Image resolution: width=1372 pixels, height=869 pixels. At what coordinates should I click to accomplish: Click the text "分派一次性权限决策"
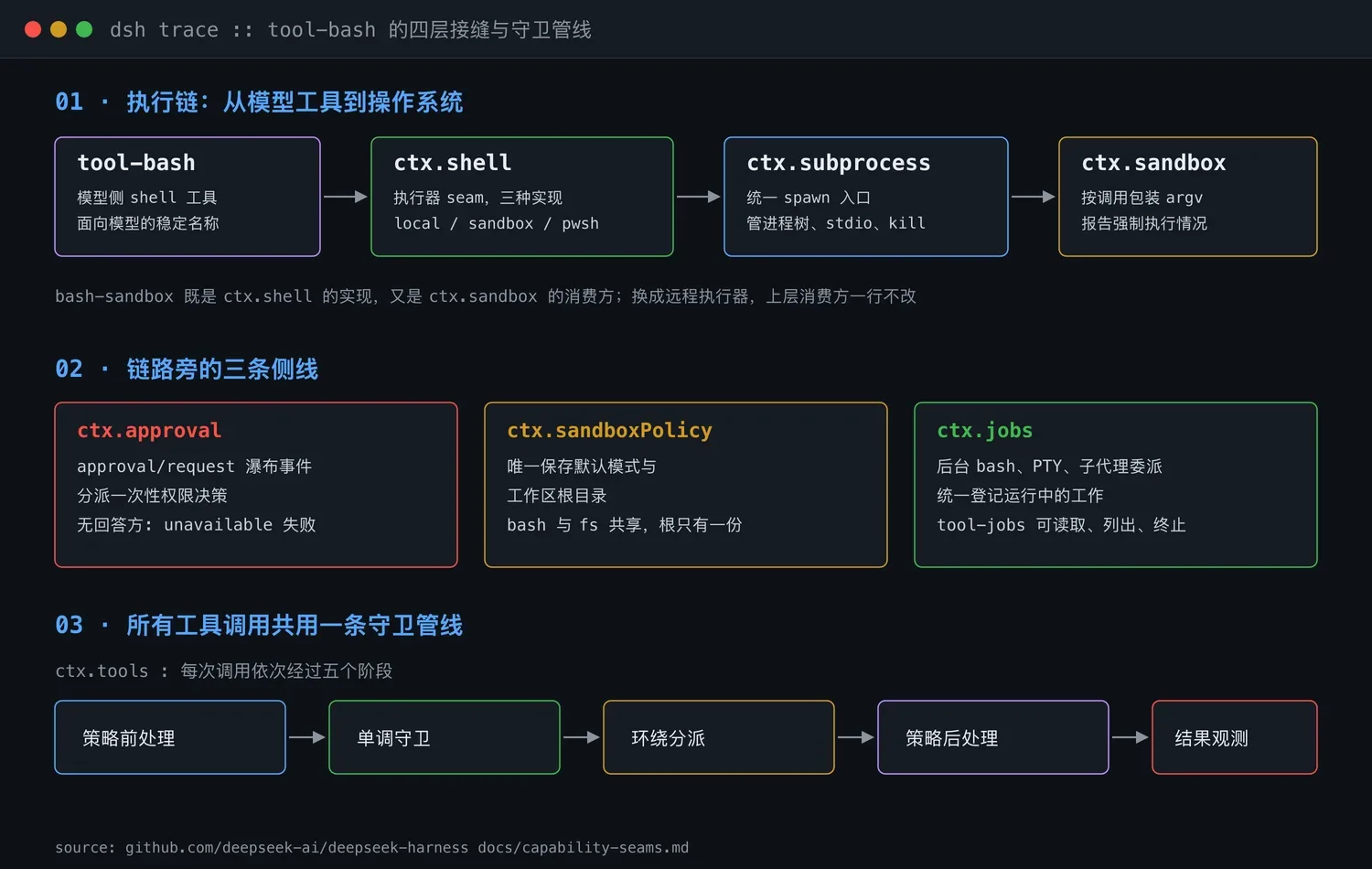click(153, 496)
